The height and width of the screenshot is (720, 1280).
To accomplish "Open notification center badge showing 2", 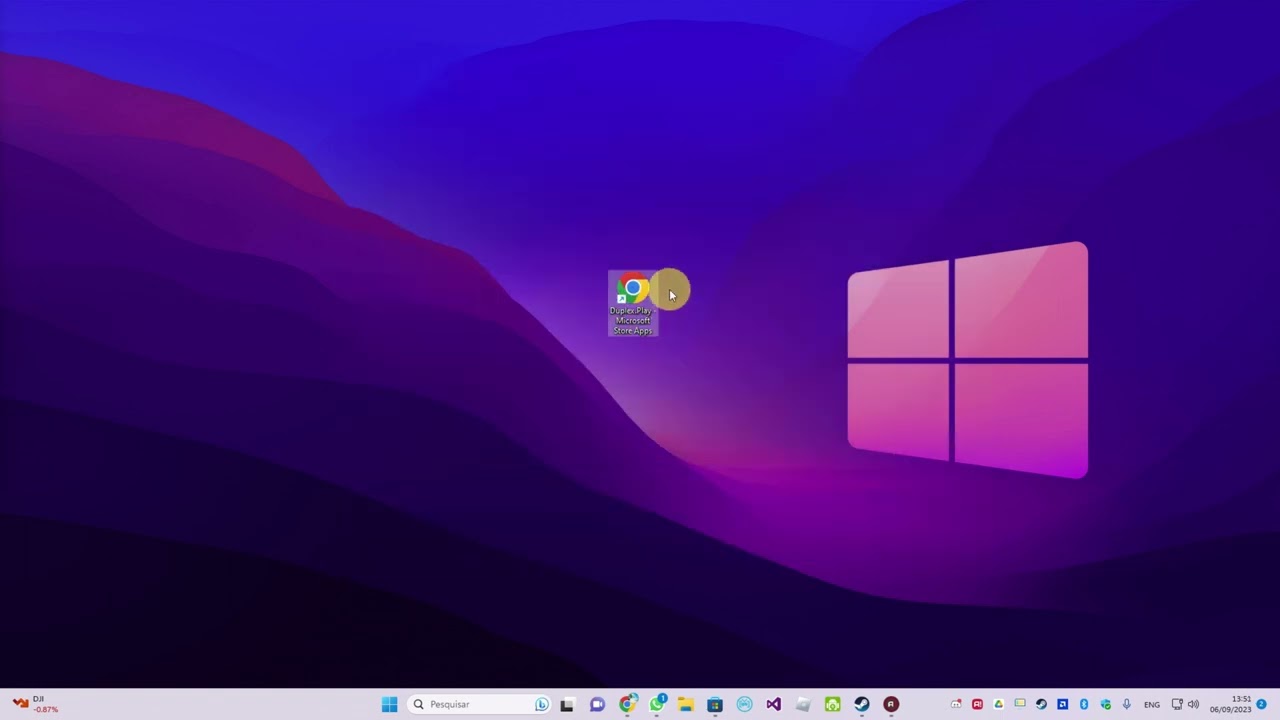I will (1262, 705).
